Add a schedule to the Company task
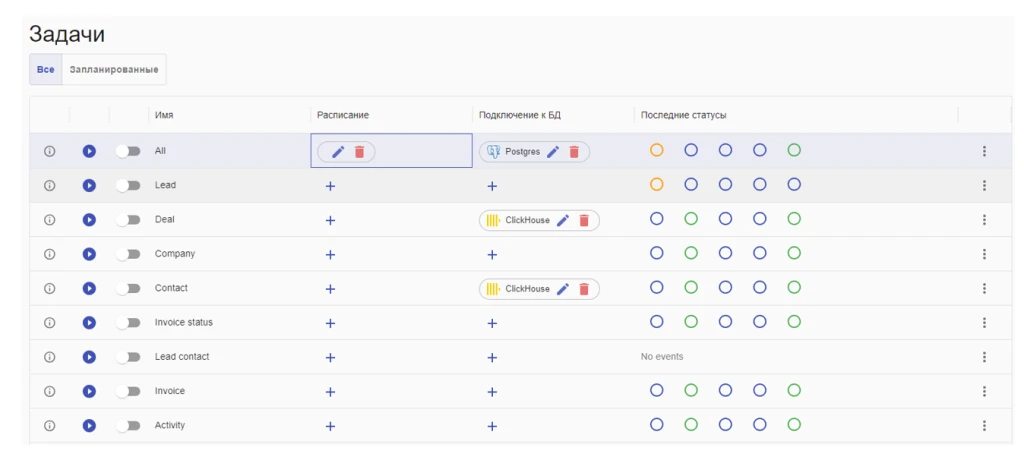This screenshot has width=1024, height=460. click(330, 254)
